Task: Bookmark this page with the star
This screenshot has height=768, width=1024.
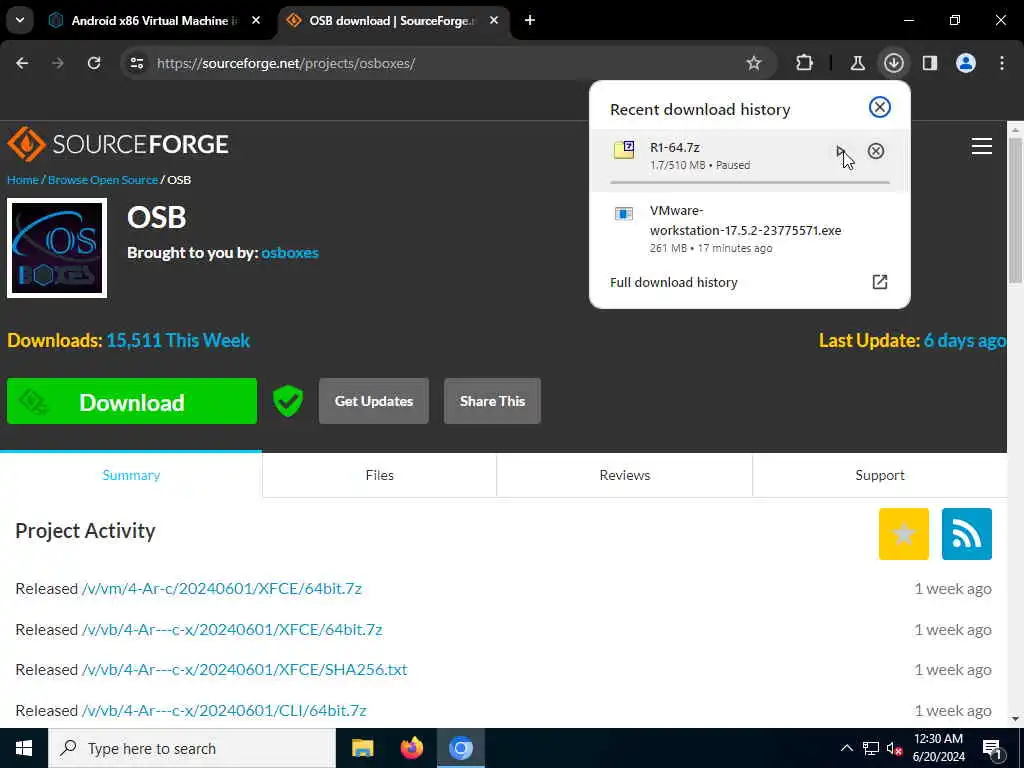Action: coord(754,63)
